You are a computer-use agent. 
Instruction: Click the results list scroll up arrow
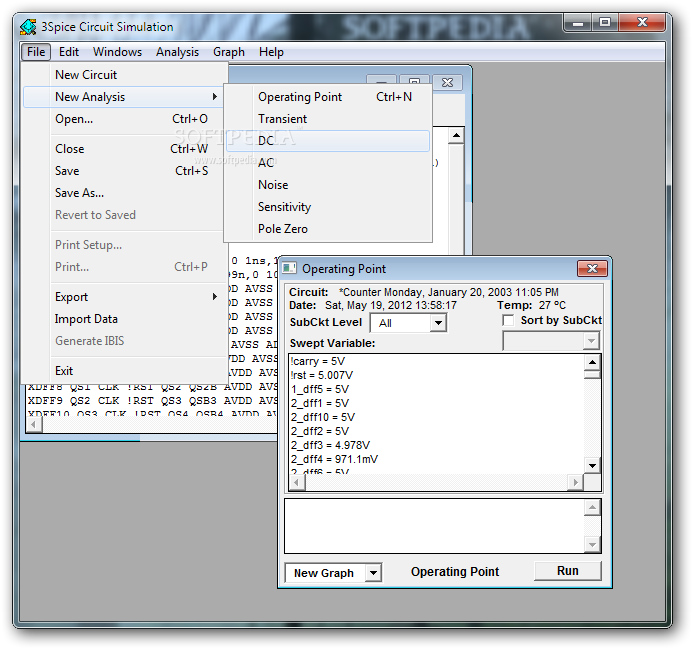click(x=592, y=363)
